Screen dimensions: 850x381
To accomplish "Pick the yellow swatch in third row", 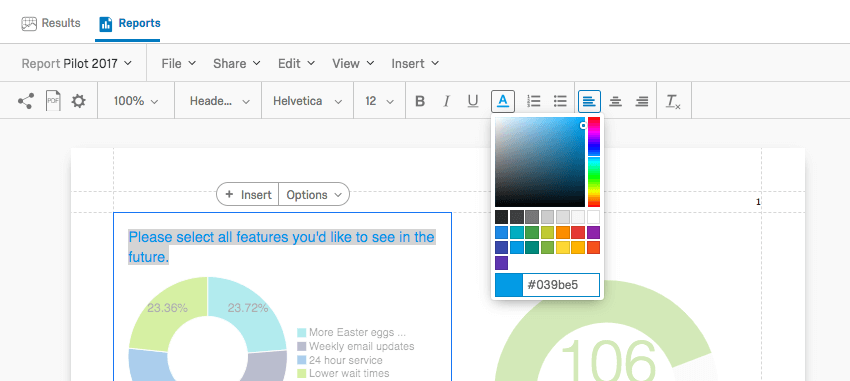I will pyautogui.click(x=563, y=248).
